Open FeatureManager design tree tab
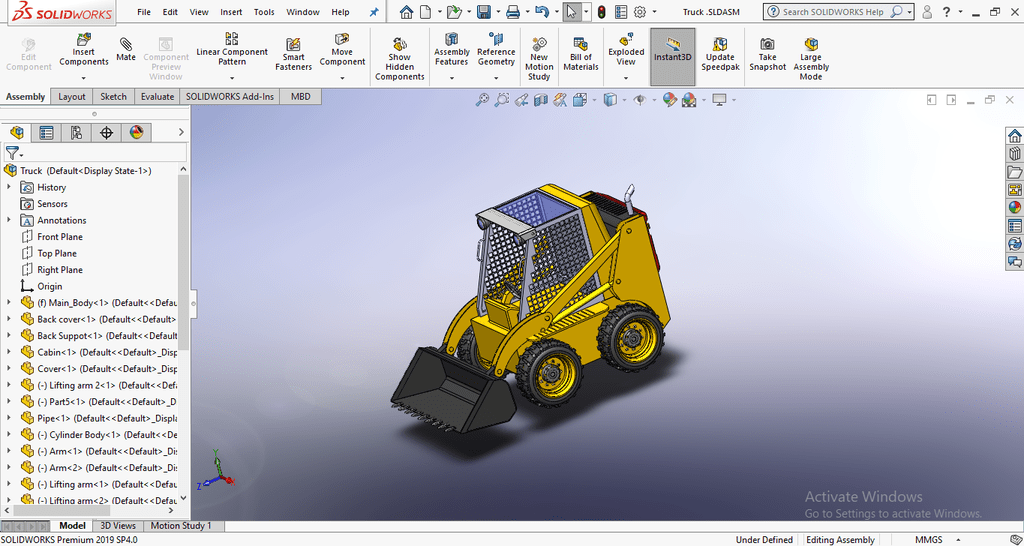Image resolution: width=1024 pixels, height=546 pixels. tap(17, 133)
